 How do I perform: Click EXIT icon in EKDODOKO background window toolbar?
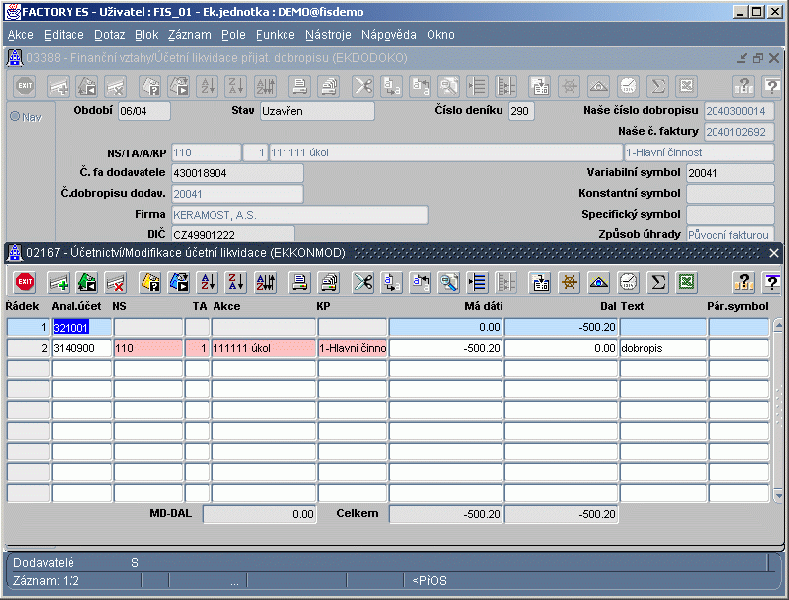(x=25, y=86)
